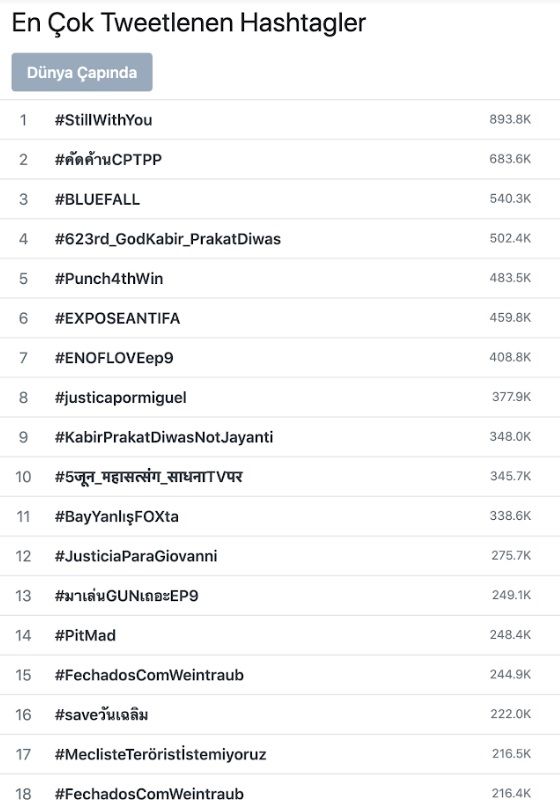Screen dimensions: 560x812
Task: Click #FechadosComWeintraub at rank 15
Action: tap(149, 675)
